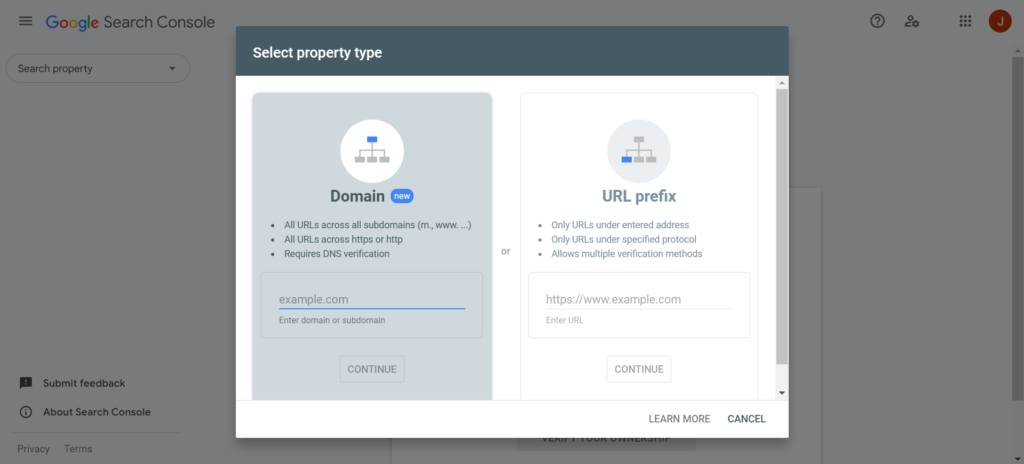Image resolution: width=1024 pixels, height=464 pixels.
Task: Open the Help question mark icon
Action: [x=877, y=21]
